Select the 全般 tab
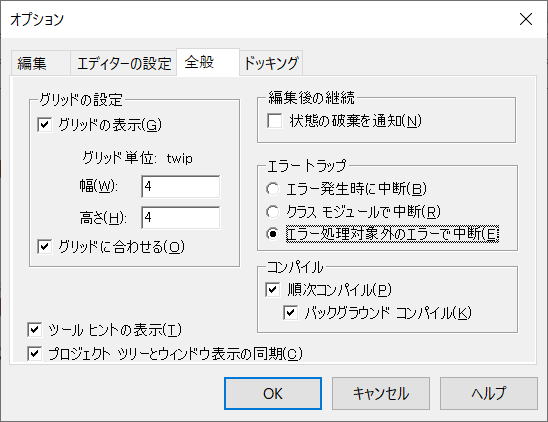This screenshot has height=422, width=548. 208,62
